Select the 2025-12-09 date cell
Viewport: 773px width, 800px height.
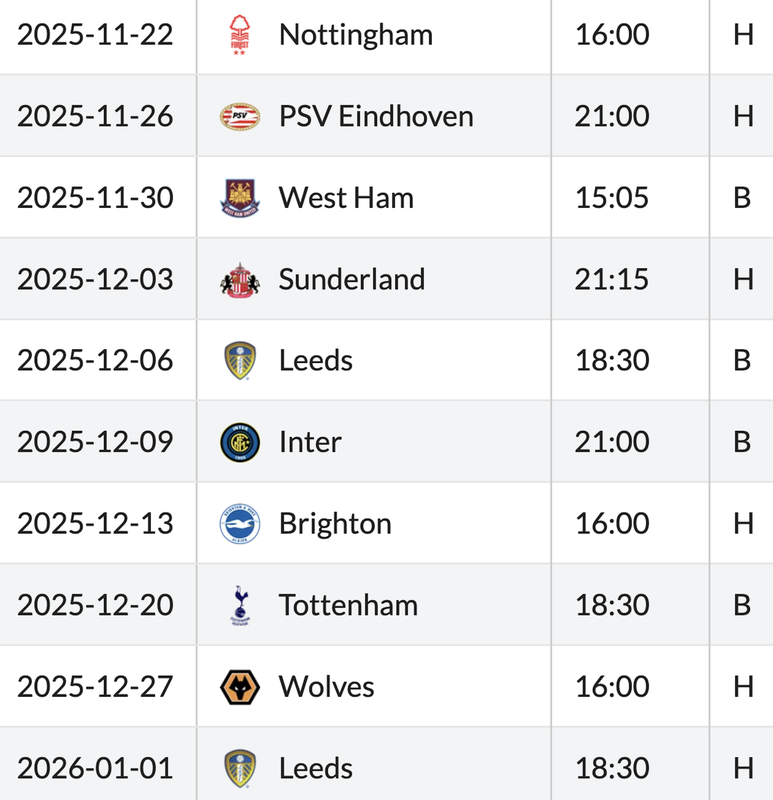tap(95, 442)
